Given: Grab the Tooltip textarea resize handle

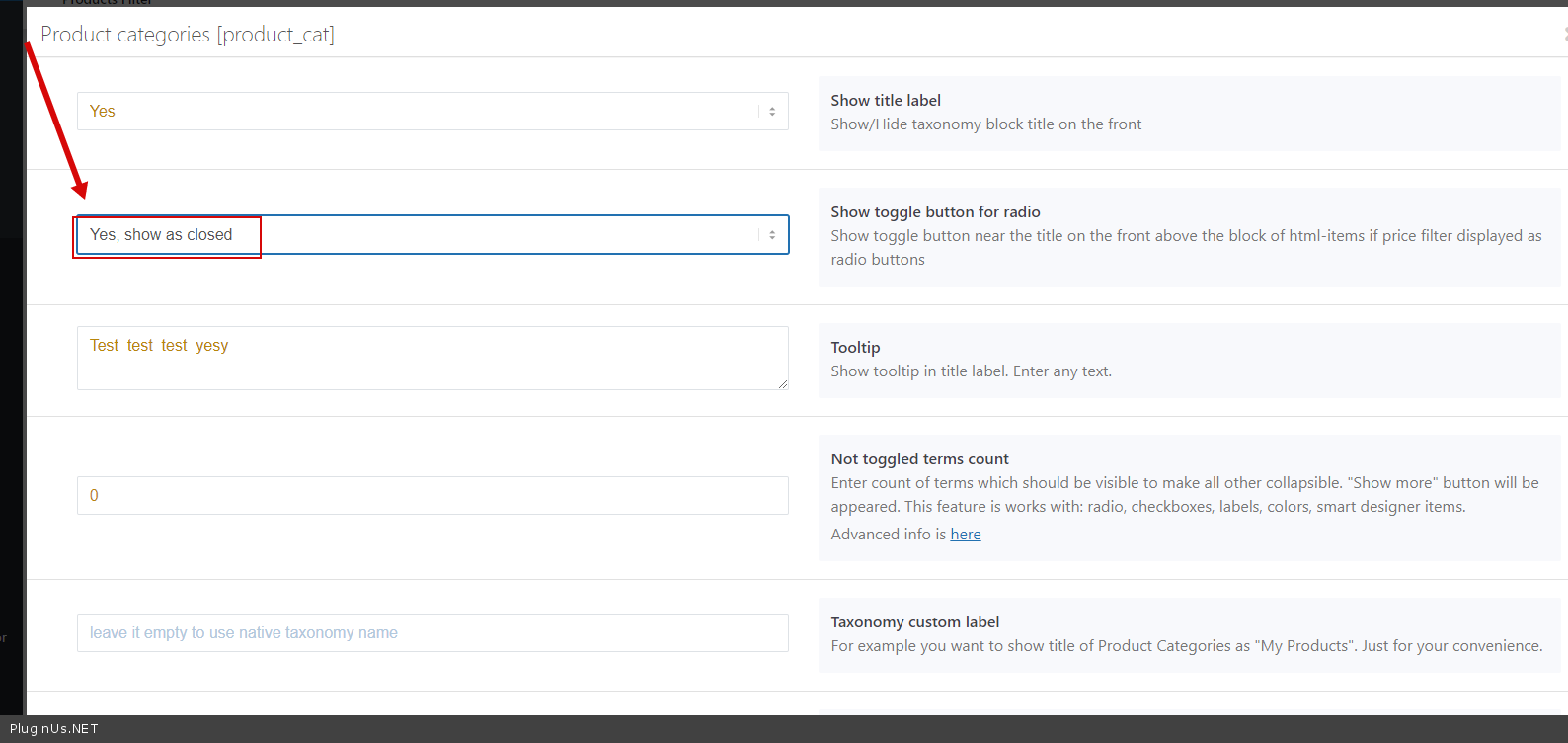Looking at the screenshot, I should tap(783, 384).
